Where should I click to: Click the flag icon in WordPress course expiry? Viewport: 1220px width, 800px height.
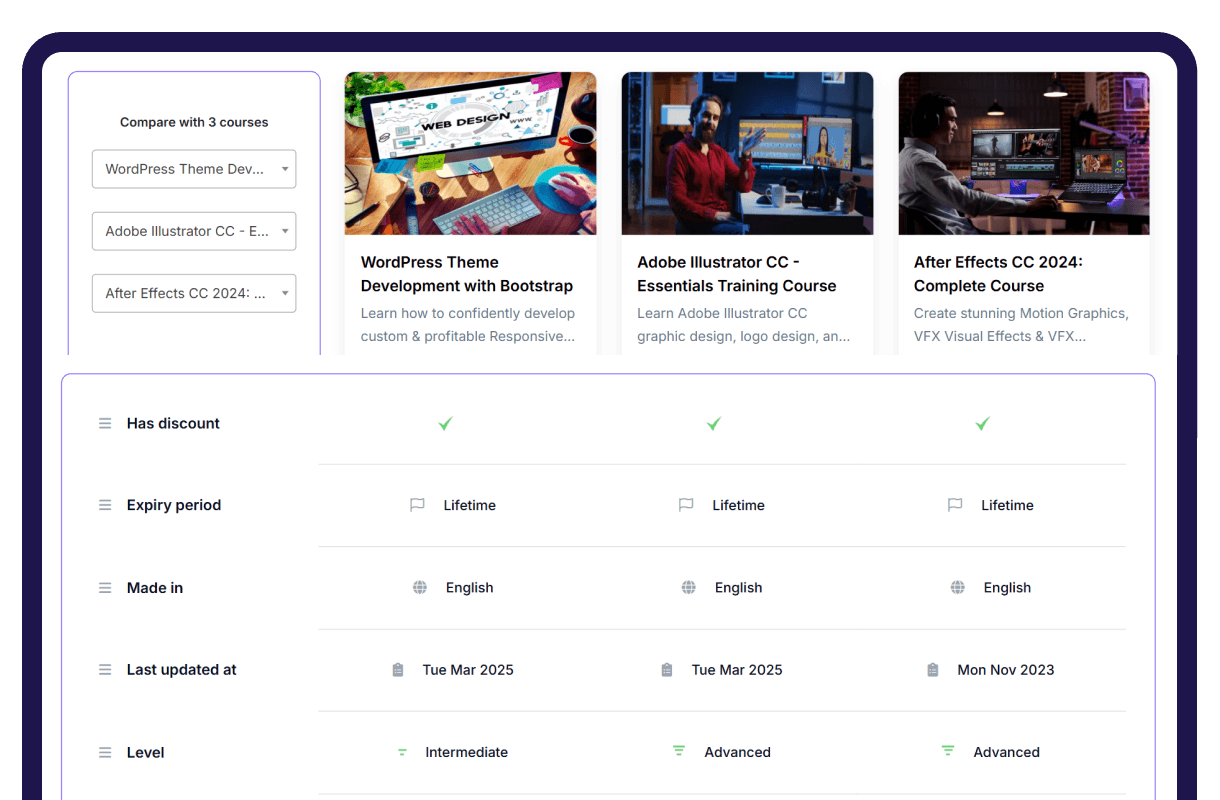[x=417, y=506]
